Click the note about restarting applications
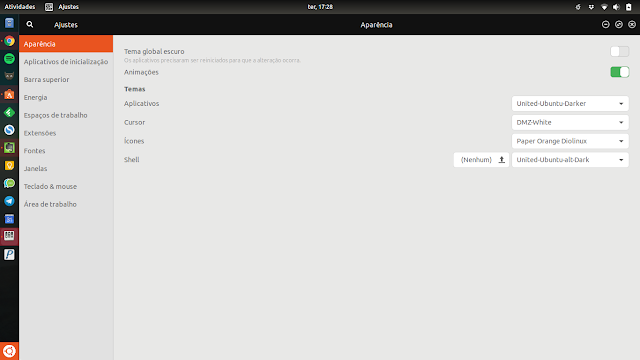 tap(212, 60)
